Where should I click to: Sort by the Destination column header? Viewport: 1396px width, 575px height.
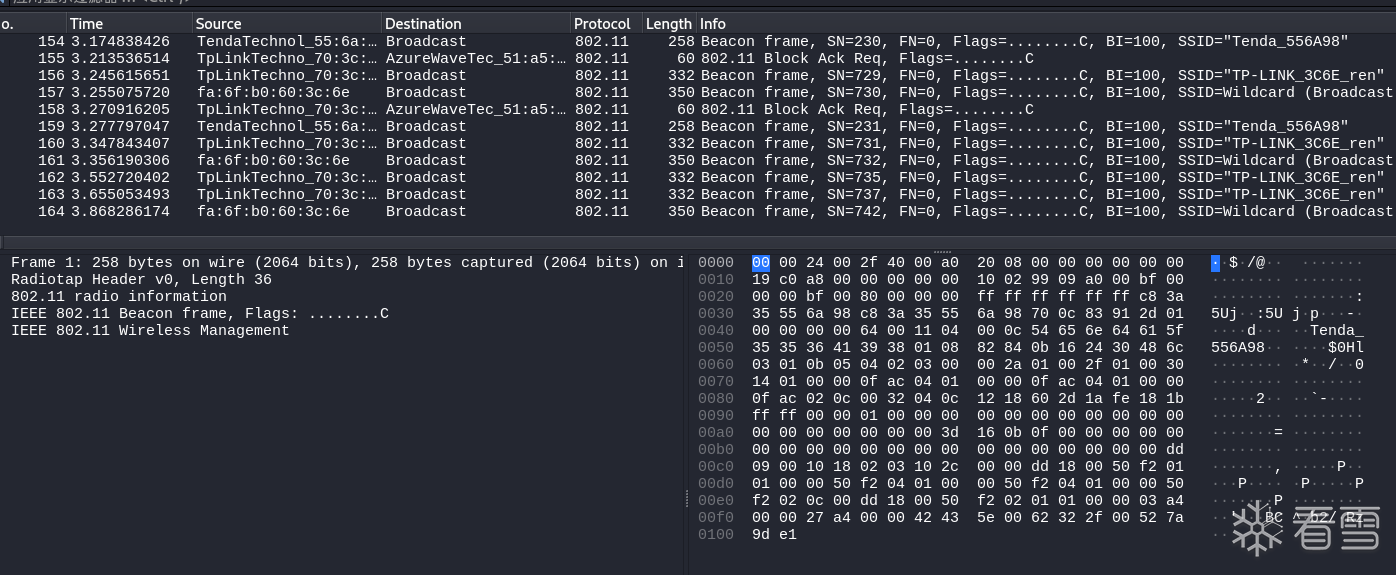[423, 23]
